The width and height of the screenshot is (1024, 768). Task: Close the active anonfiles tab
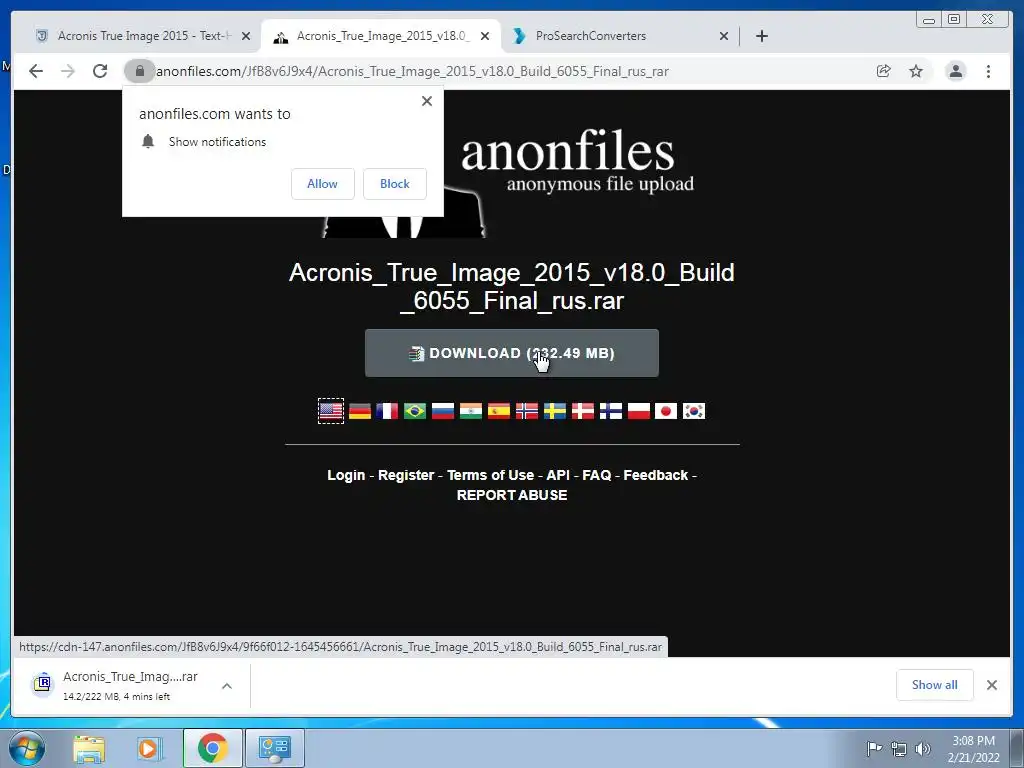pos(485,36)
